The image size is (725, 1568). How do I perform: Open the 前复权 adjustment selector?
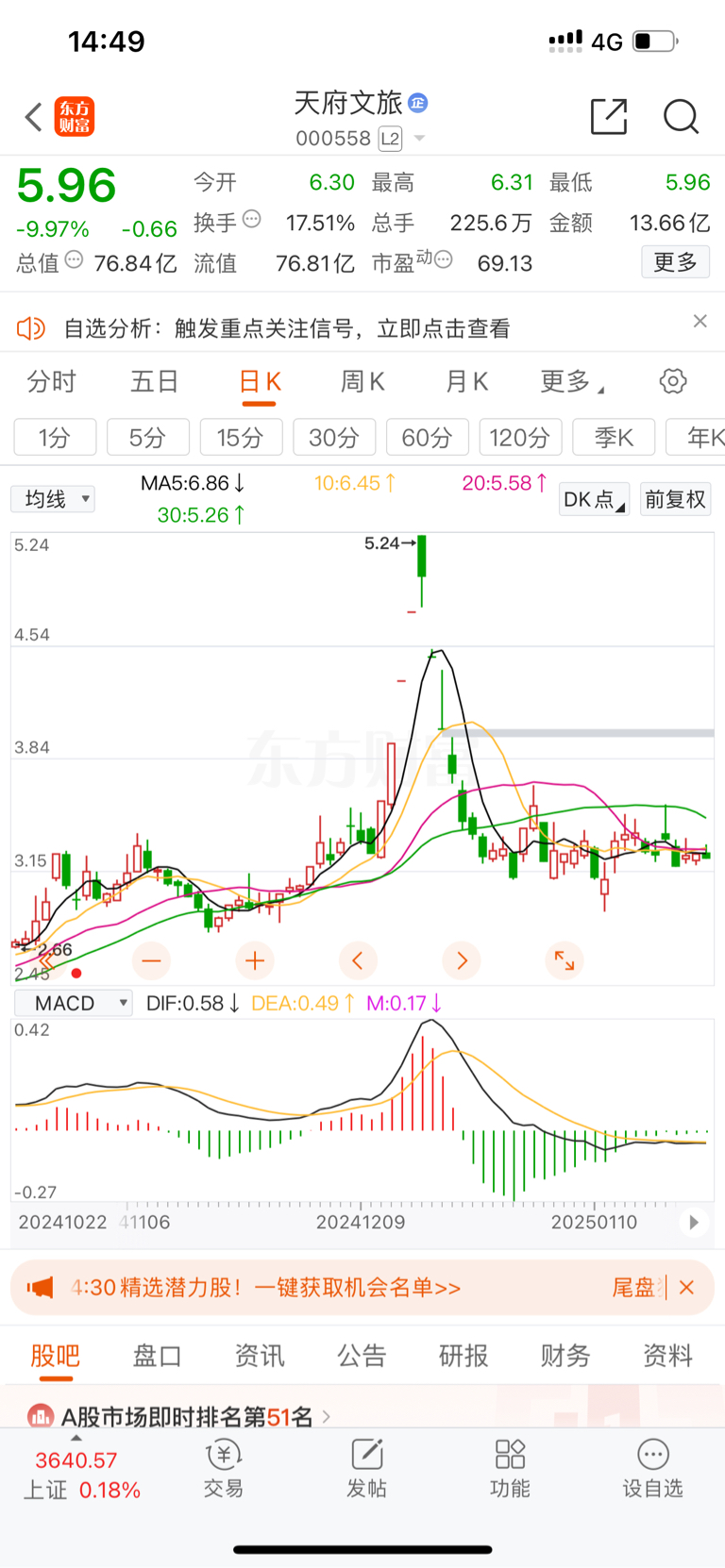tap(675, 499)
